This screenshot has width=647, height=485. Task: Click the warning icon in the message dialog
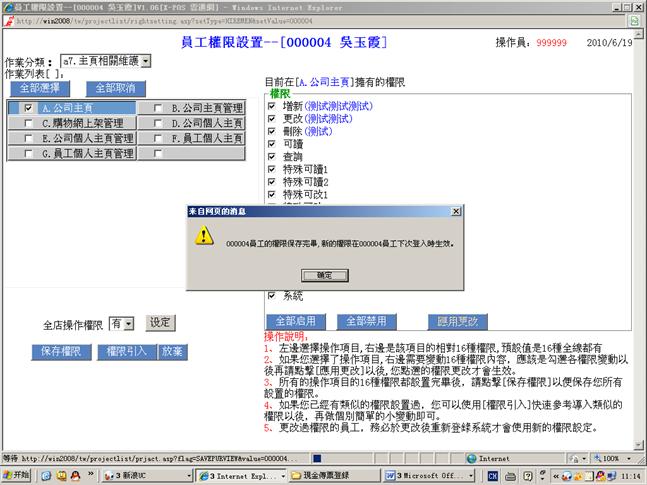204,235
